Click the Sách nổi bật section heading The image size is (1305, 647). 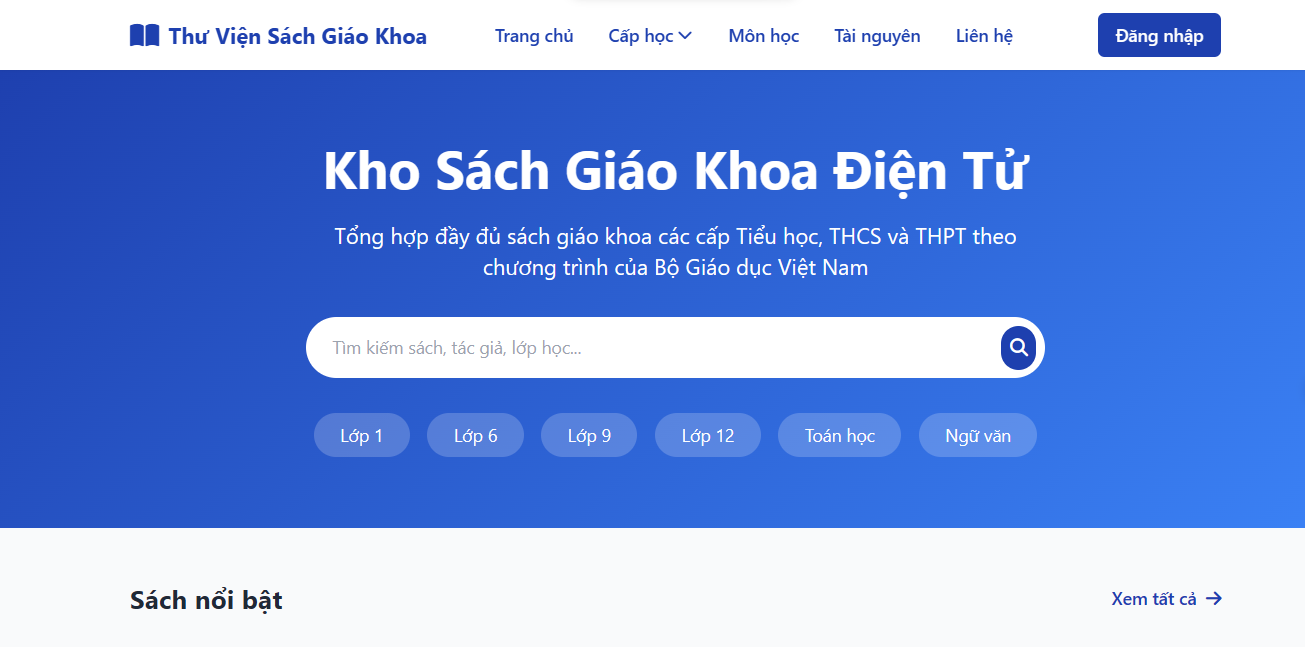(x=206, y=600)
